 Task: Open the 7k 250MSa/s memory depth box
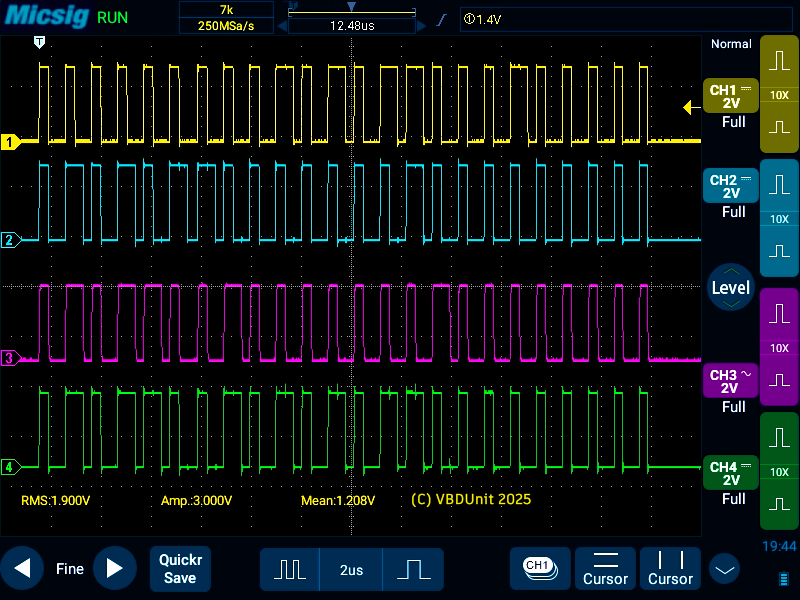(x=226, y=17)
